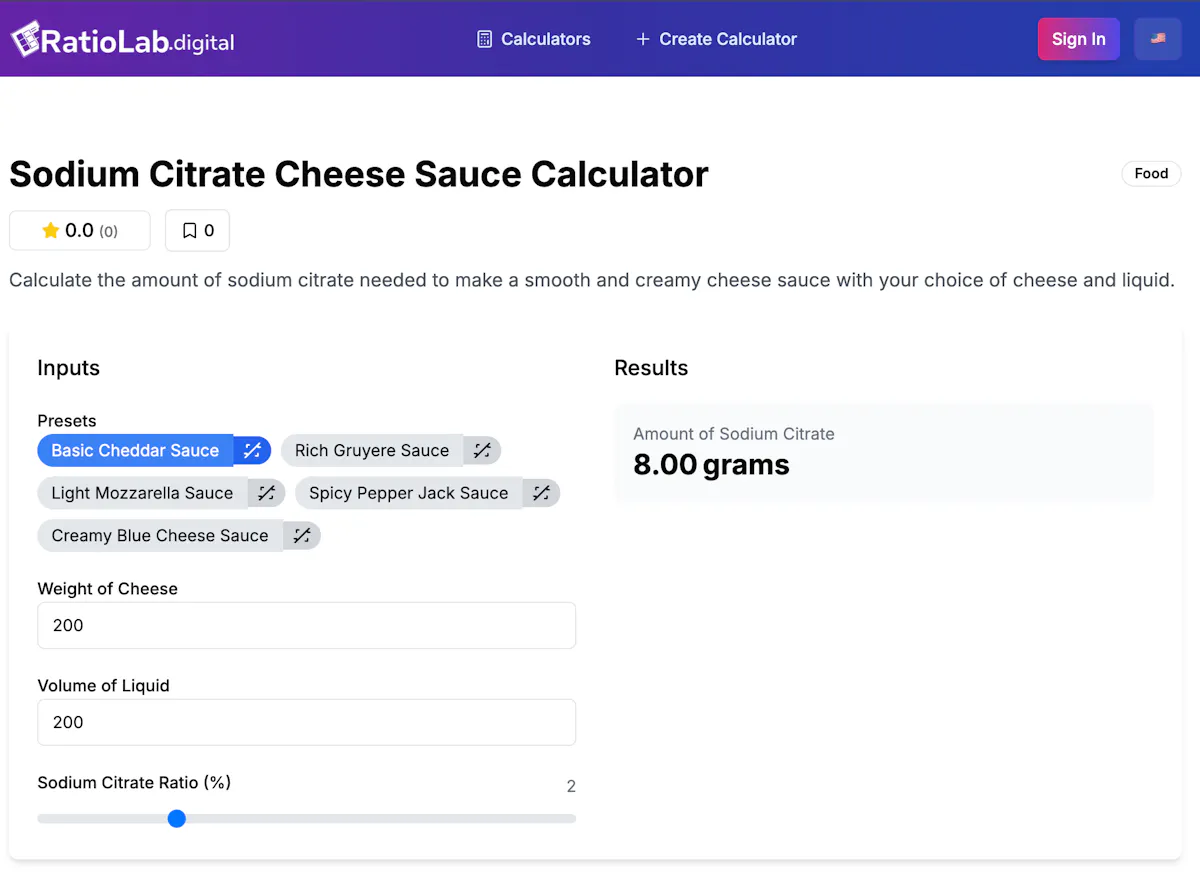Screen dimensions: 1200x876
Task: Click the Sodium Citrate Cheese Sauce Calculator heading
Action: click(x=359, y=174)
